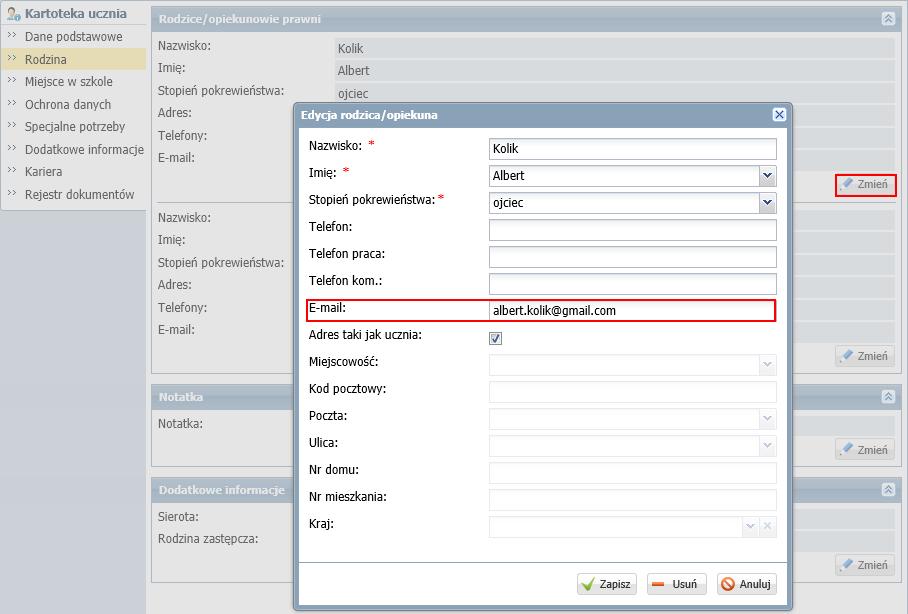
Task: Open Dodatkowe informacje in the sidebar
Action: point(84,149)
